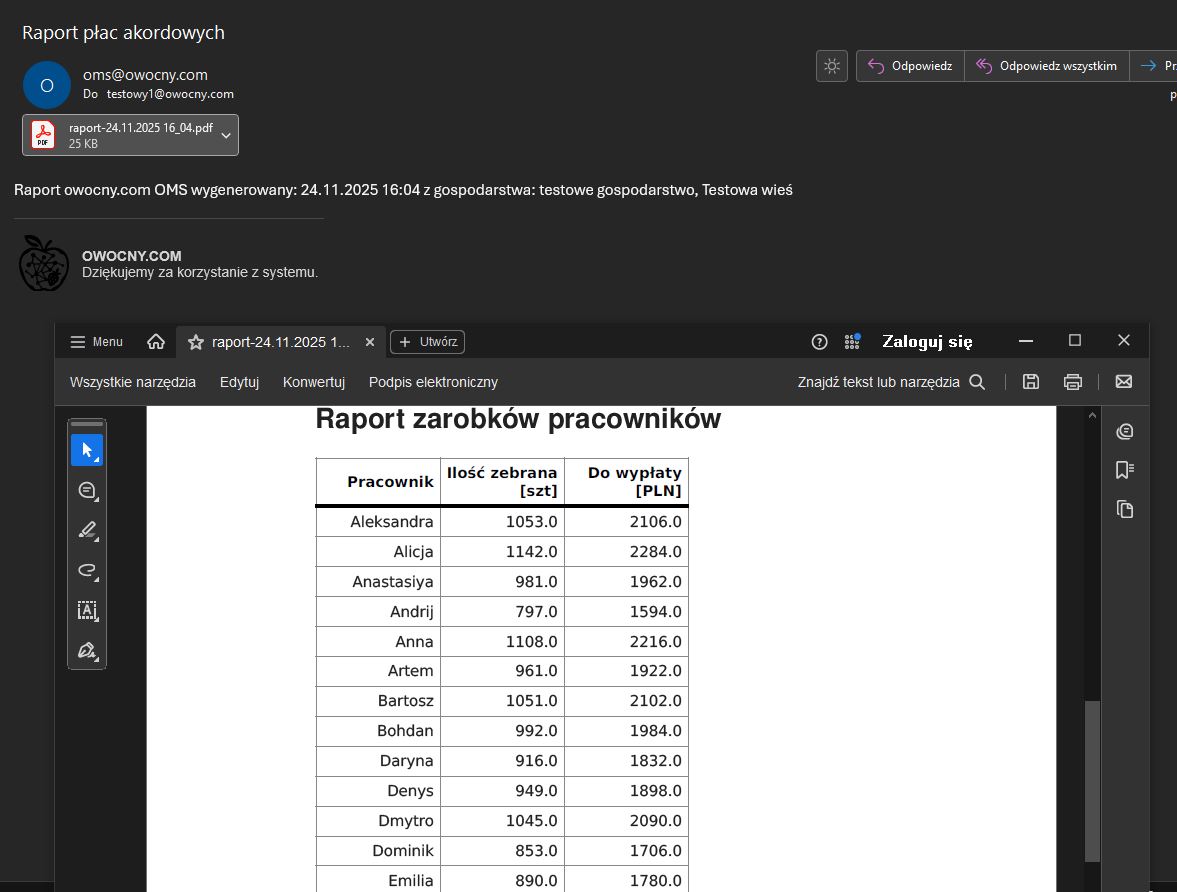Select the freehand draw tool

click(86, 571)
